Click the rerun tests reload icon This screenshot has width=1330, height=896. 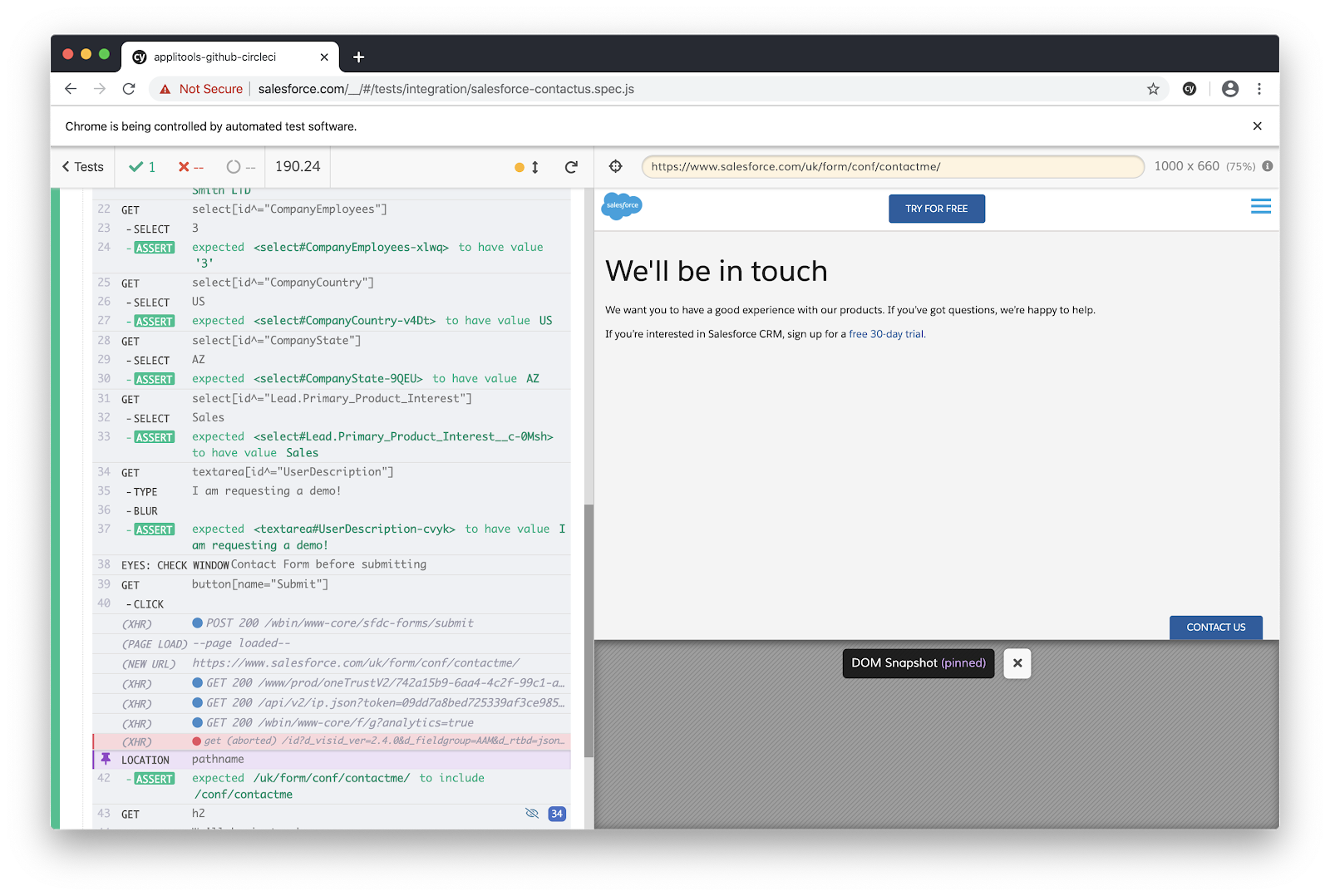[571, 167]
